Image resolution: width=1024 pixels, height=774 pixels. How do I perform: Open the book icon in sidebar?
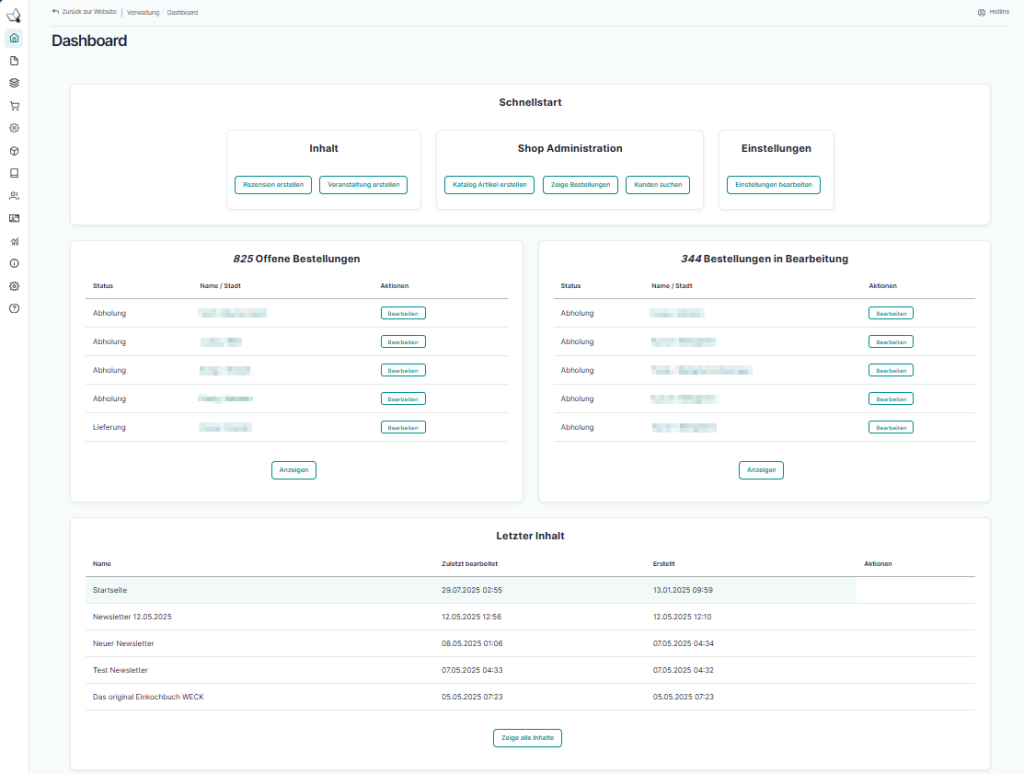click(14, 173)
